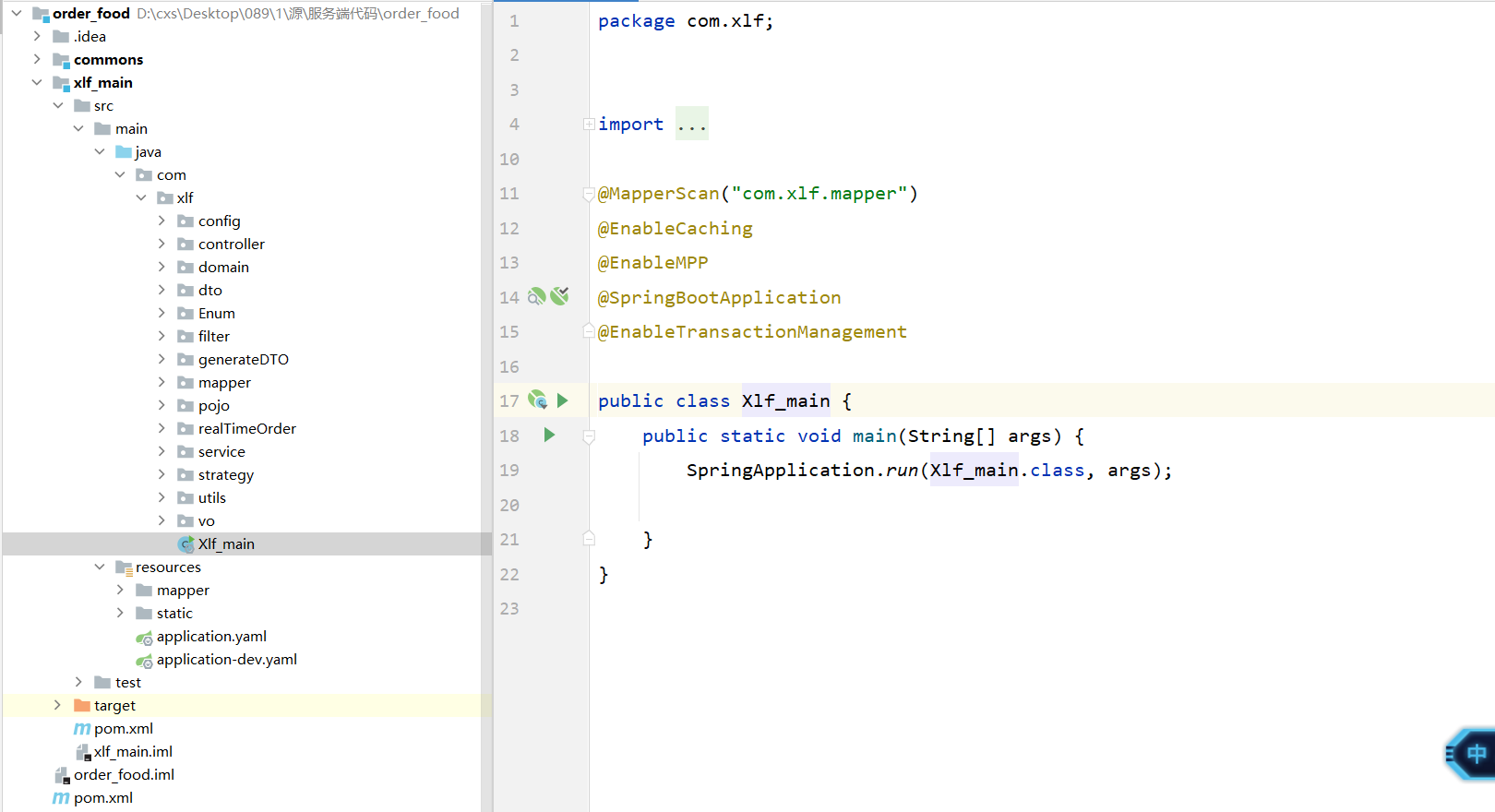Click the orange target folder icon
The image size is (1495, 812).
point(82,705)
